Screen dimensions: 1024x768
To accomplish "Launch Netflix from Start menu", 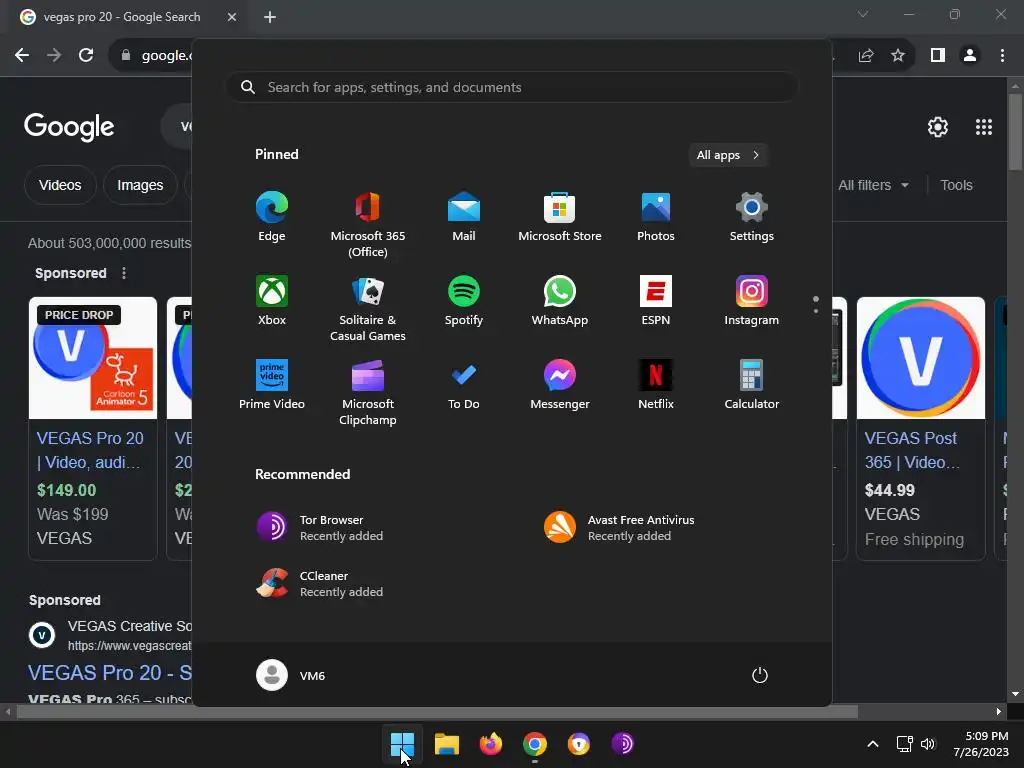I will 656,384.
